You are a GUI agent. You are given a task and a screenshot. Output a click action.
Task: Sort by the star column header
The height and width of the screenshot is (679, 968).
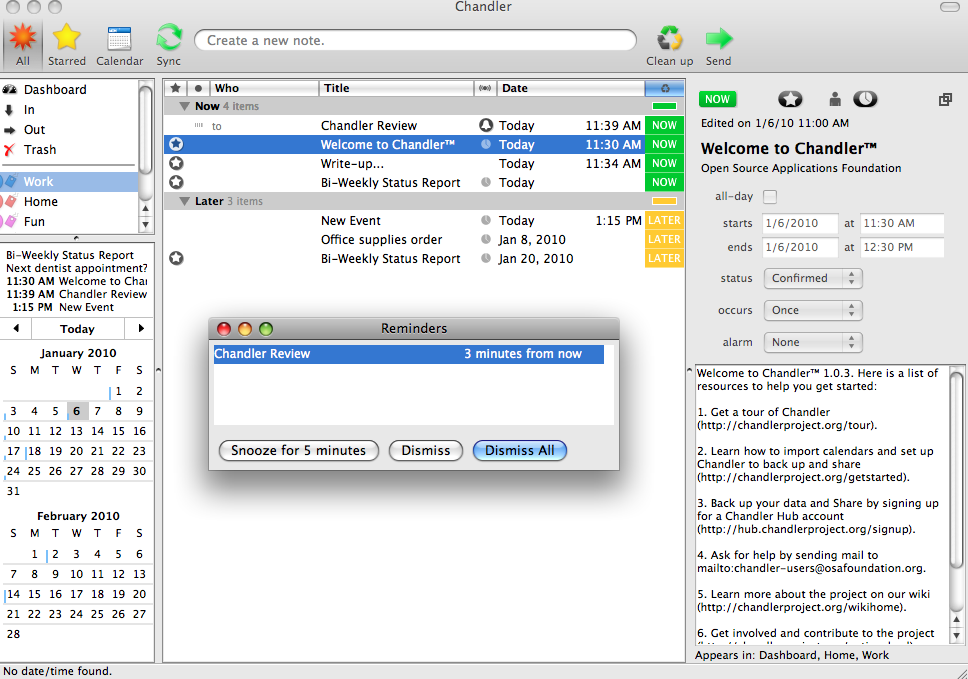pyautogui.click(x=176, y=88)
